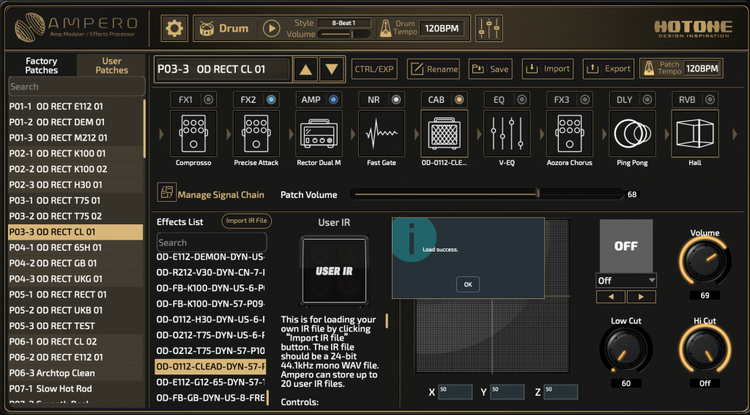
Task: Click the User IR cabinet image
Action: (x=334, y=271)
